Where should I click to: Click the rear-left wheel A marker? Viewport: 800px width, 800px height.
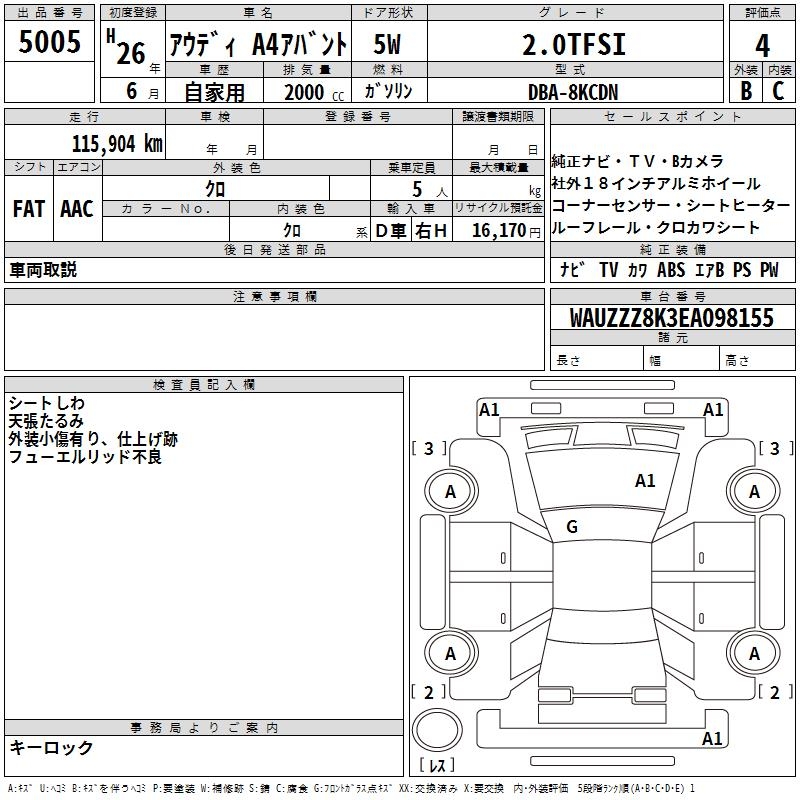pyautogui.click(x=450, y=654)
